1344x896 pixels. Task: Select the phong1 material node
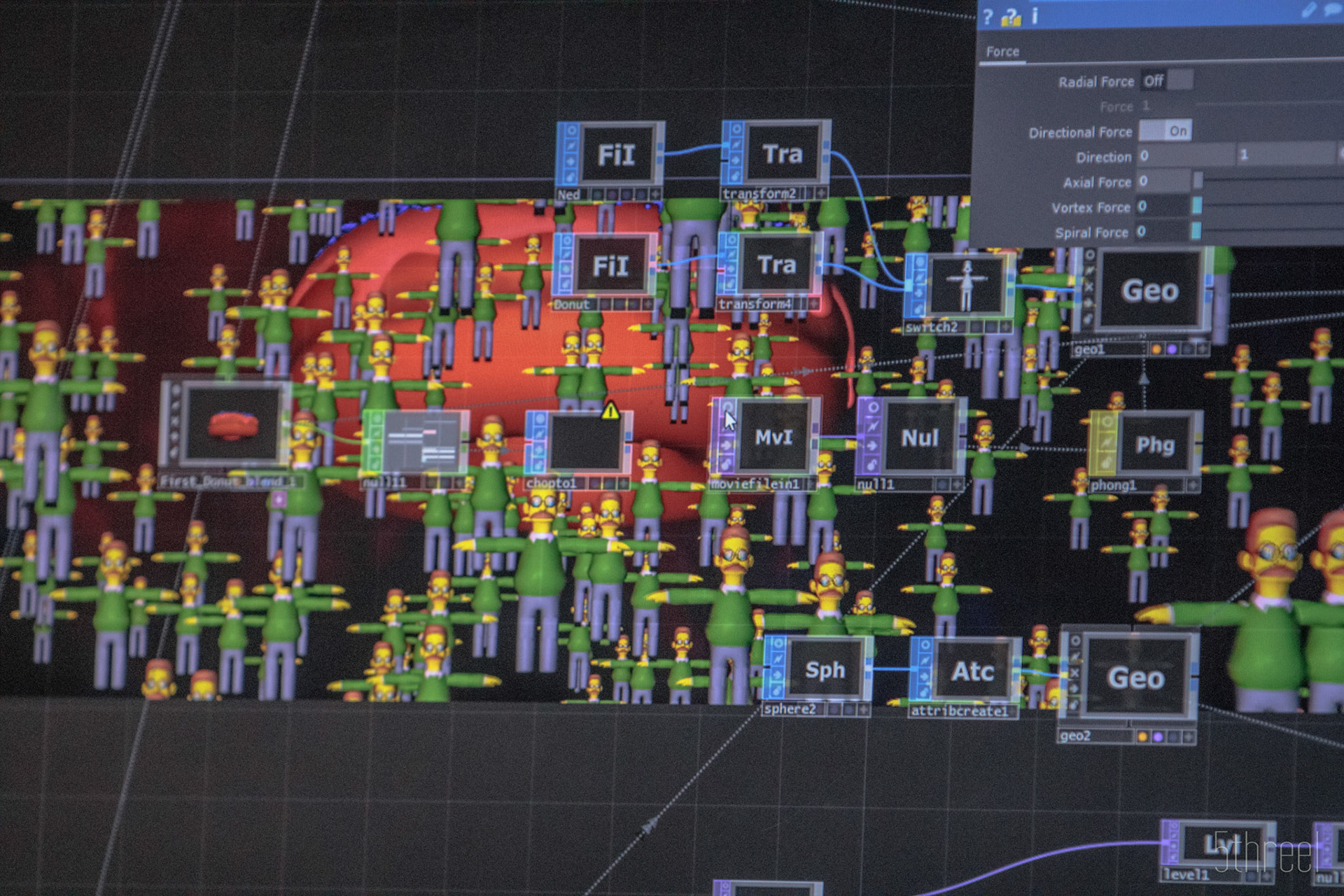pos(1154,445)
